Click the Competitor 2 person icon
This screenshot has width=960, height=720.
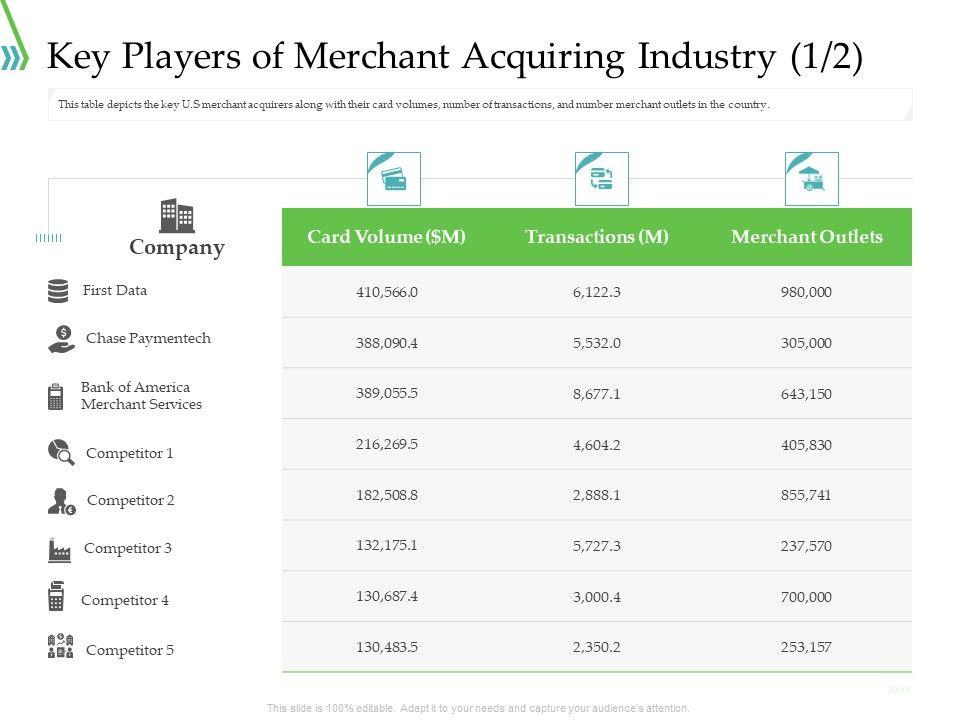tap(61, 501)
